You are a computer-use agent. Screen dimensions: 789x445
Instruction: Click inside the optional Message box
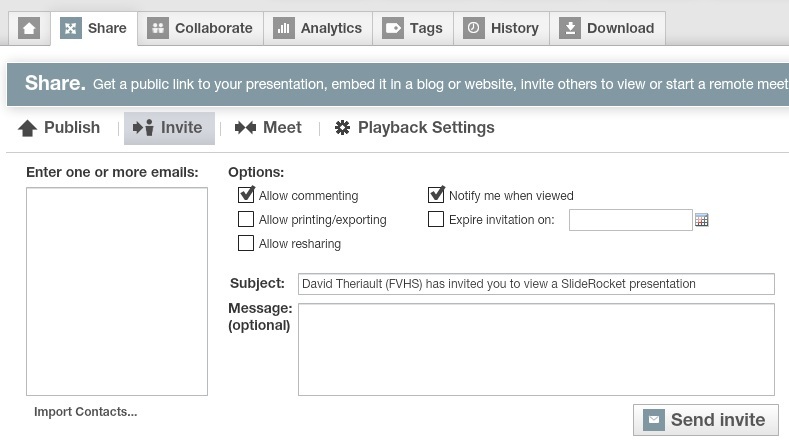(x=536, y=349)
